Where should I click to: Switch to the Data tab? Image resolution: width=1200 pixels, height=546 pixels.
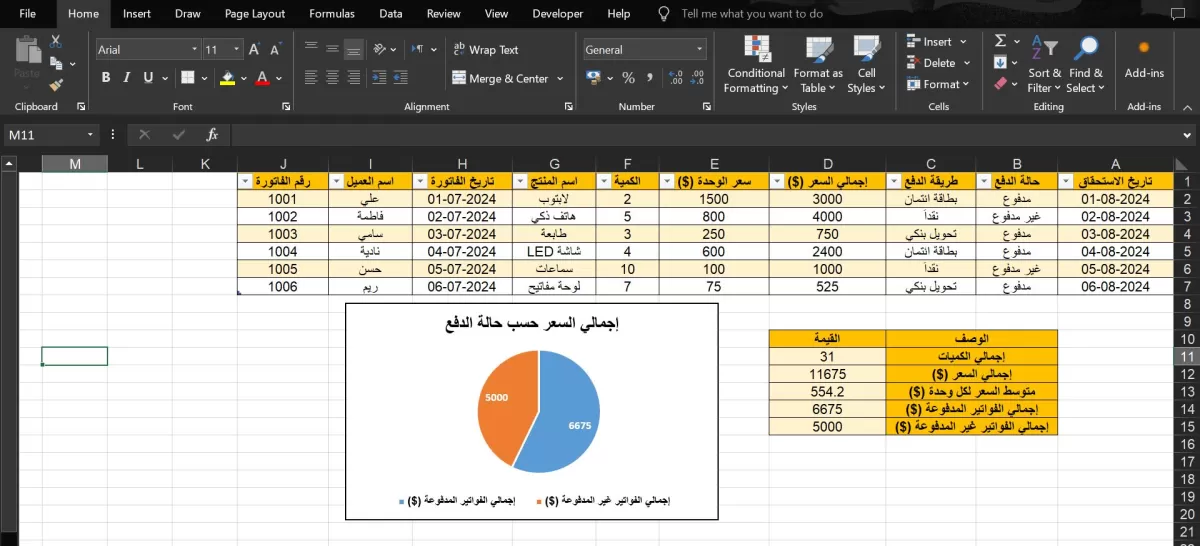391,14
